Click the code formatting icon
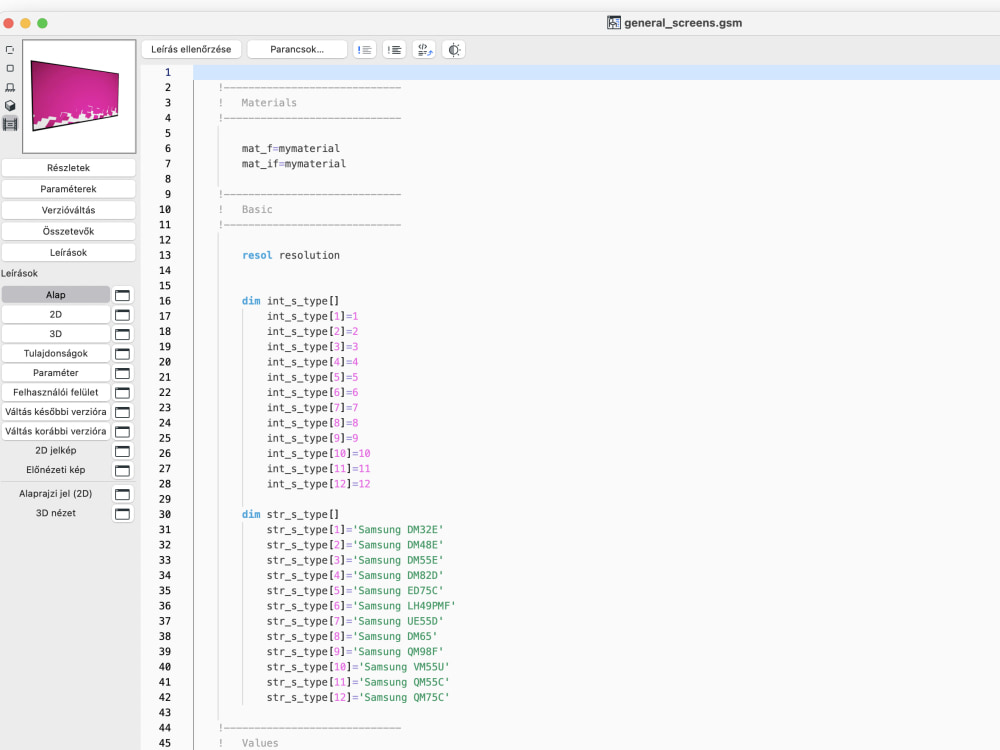This screenshot has height=750, width=1000. point(424,50)
